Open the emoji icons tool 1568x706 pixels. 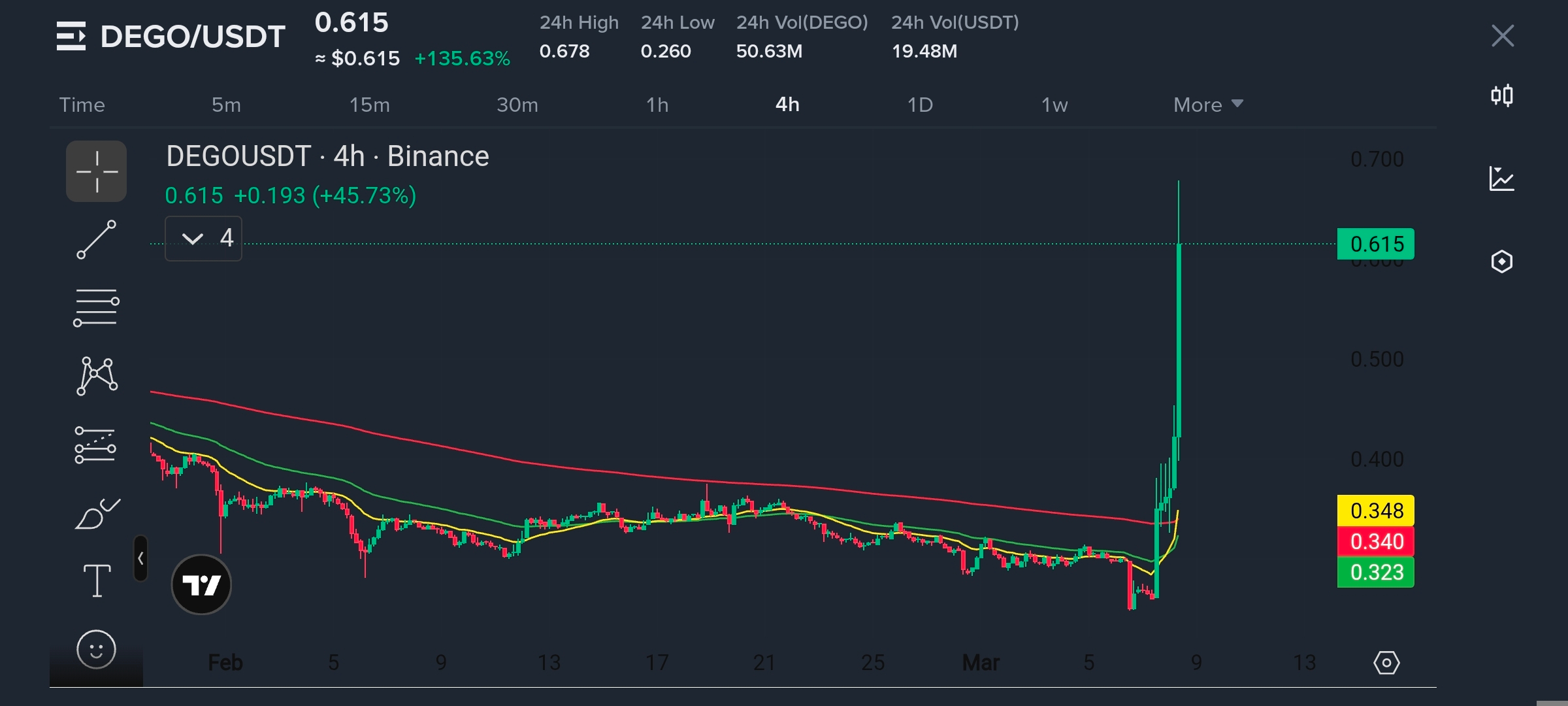click(96, 649)
